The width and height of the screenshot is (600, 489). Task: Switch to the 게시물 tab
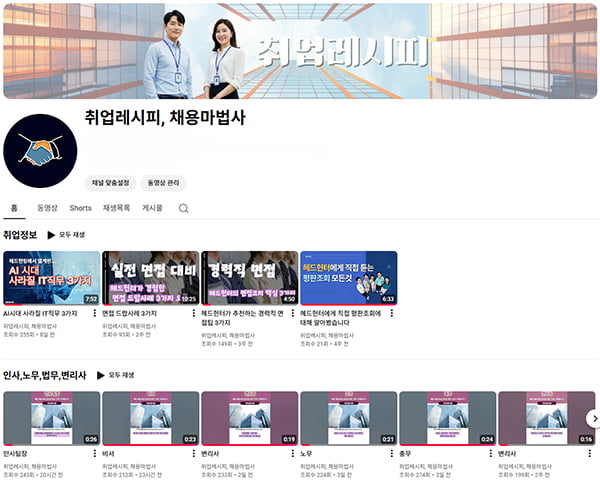tap(152, 208)
